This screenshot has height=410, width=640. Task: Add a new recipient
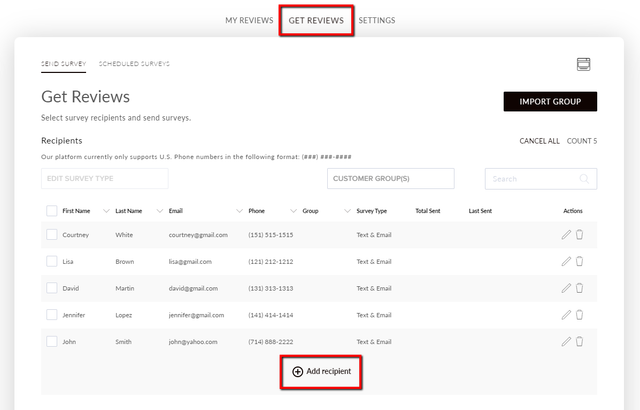coord(322,372)
